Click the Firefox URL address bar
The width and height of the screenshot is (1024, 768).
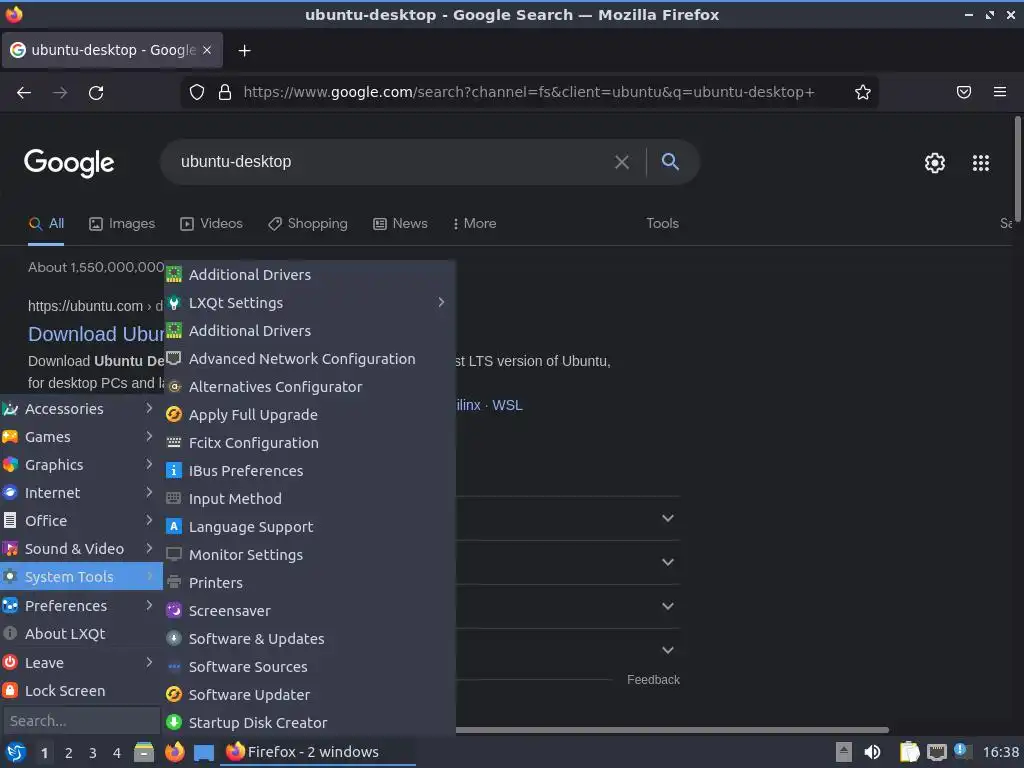(529, 92)
